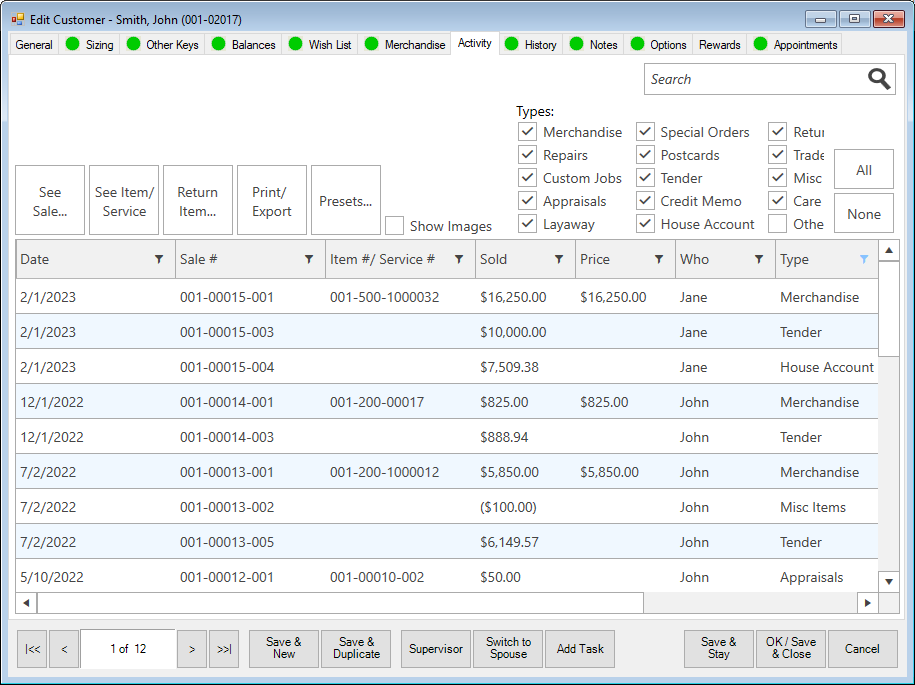Open the Wish List tab
This screenshot has width=915, height=685.
coord(329,45)
